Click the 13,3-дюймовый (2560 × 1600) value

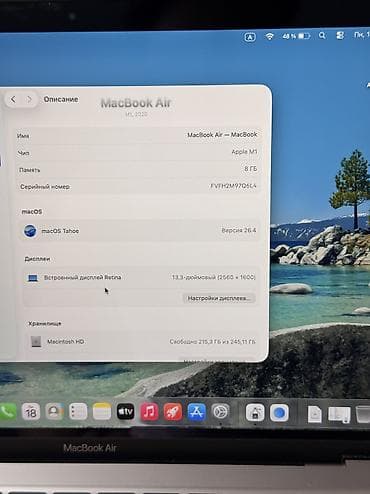pyautogui.click(x=214, y=277)
